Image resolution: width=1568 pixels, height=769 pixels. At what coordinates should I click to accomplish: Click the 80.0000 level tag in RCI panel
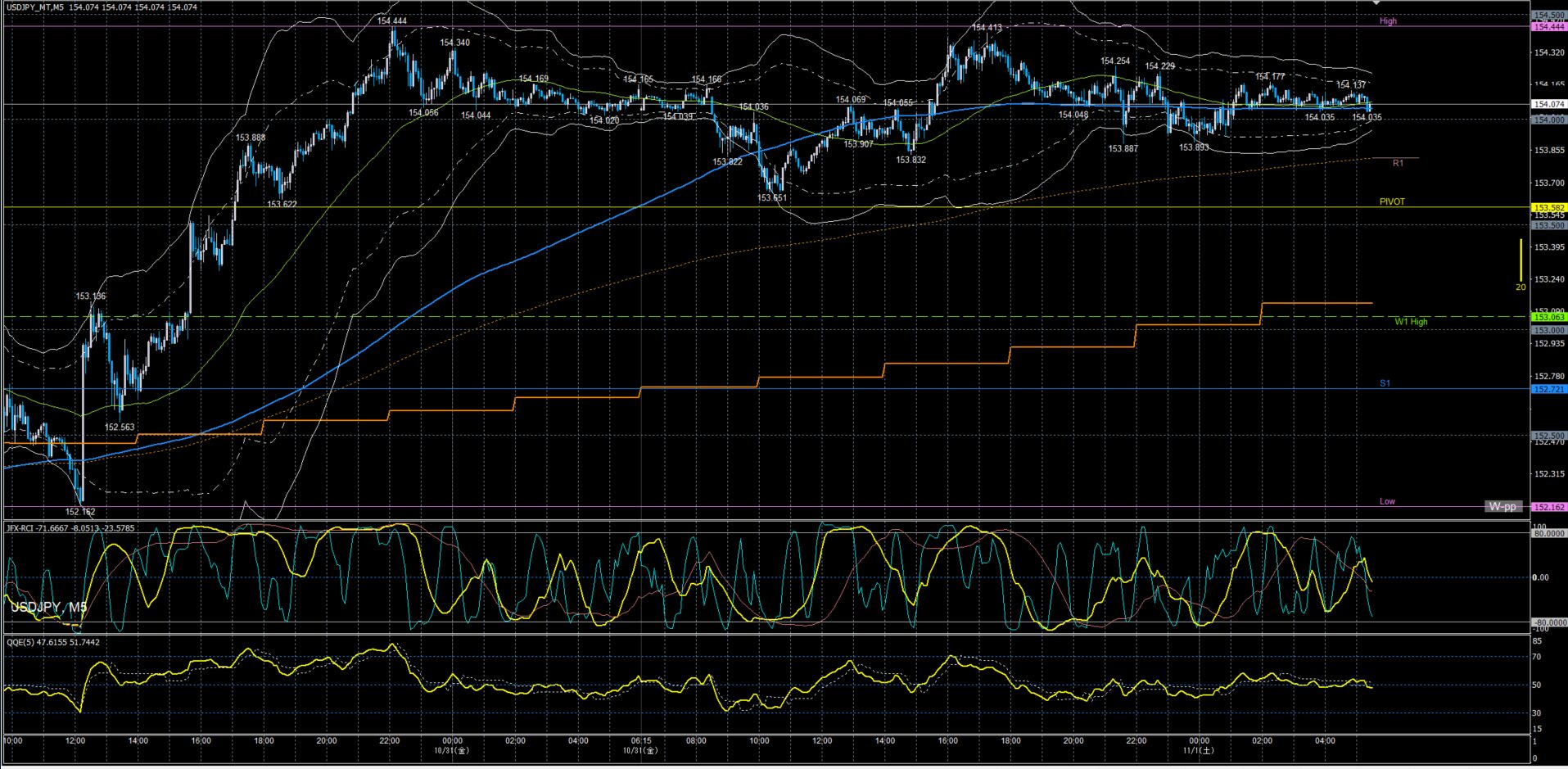pos(1548,534)
